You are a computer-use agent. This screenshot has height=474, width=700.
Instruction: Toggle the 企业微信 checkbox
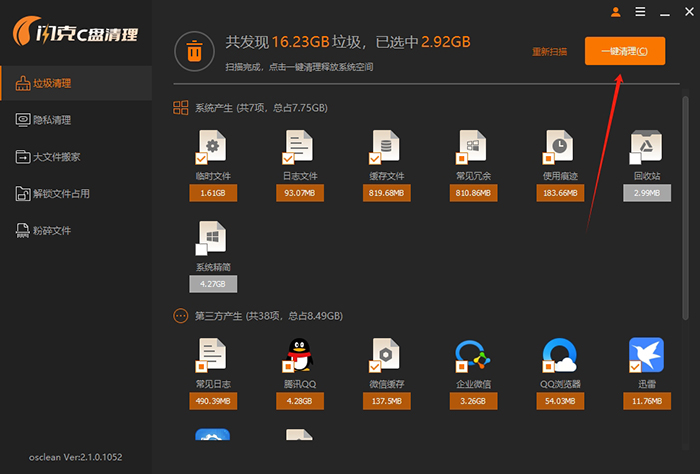click(x=461, y=366)
